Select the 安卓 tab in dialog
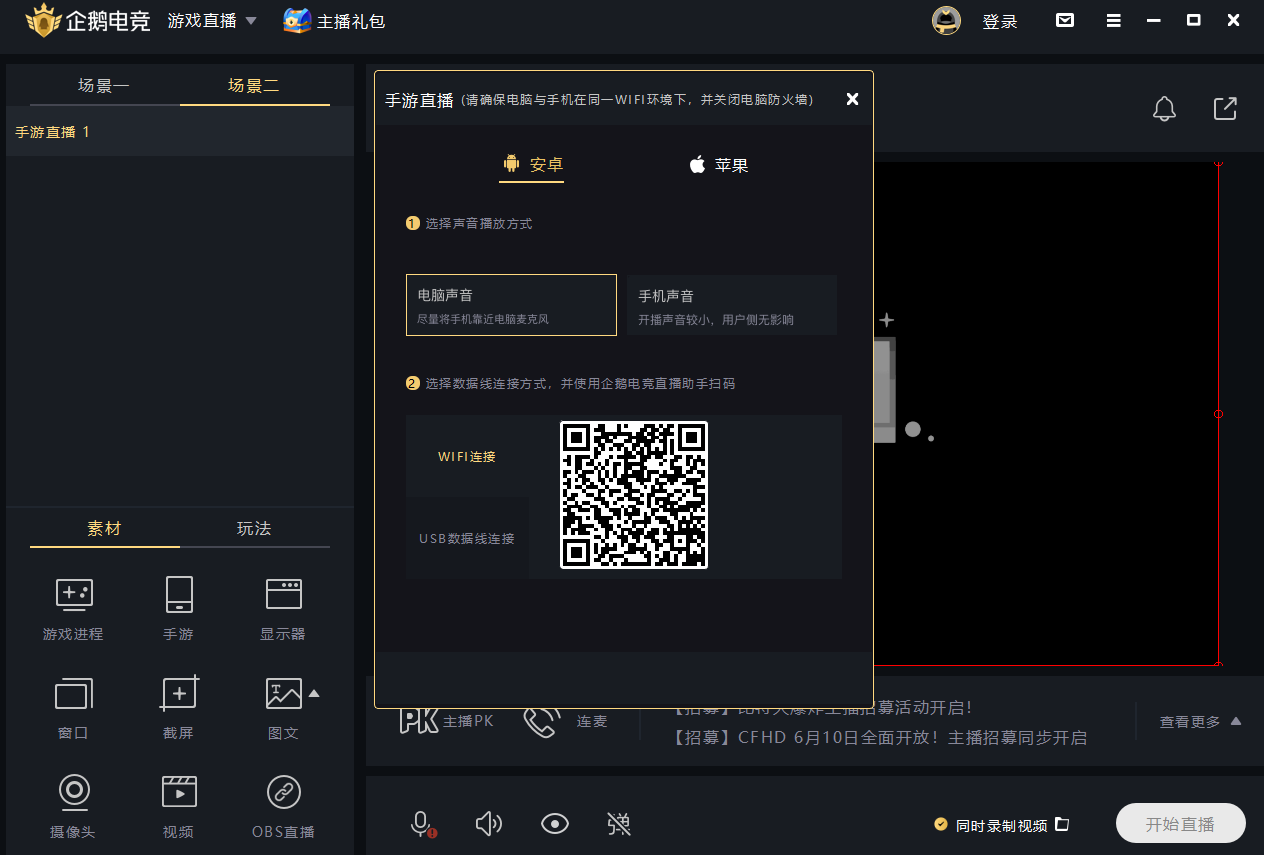The height and width of the screenshot is (855, 1264). (532, 165)
